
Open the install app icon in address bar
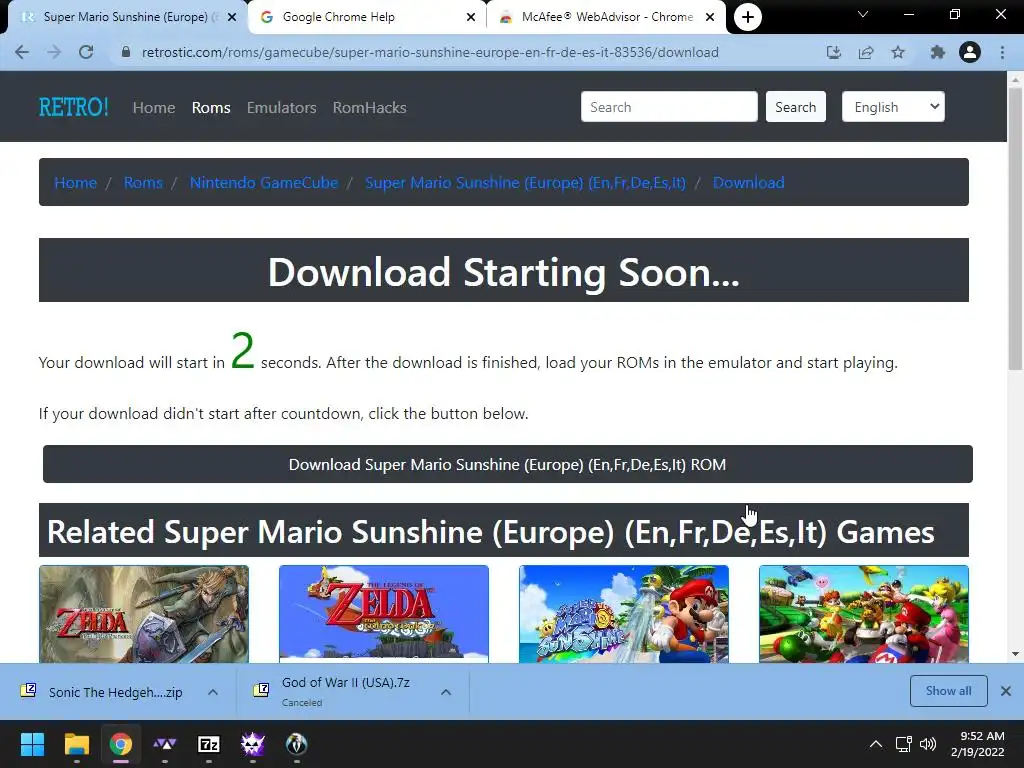pyautogui.click(x=834, y=52)
